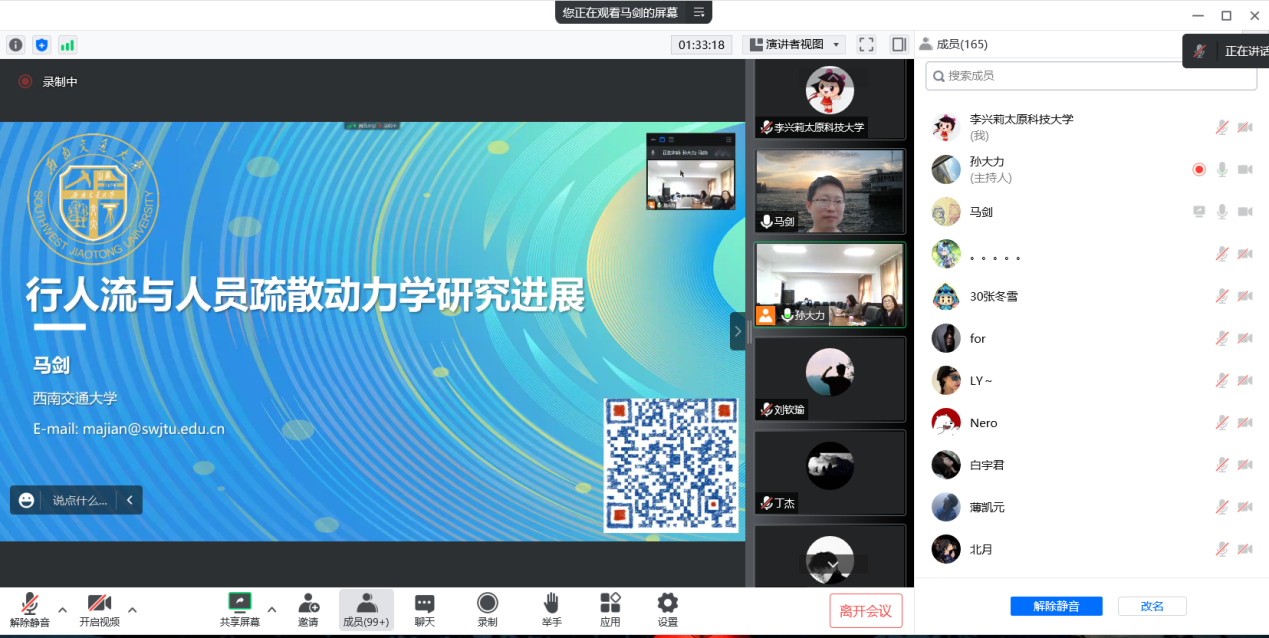Screen dimensions: 1269x638
Task: Toggle the green microphone icon for 孙大力
Action: 1222,169
